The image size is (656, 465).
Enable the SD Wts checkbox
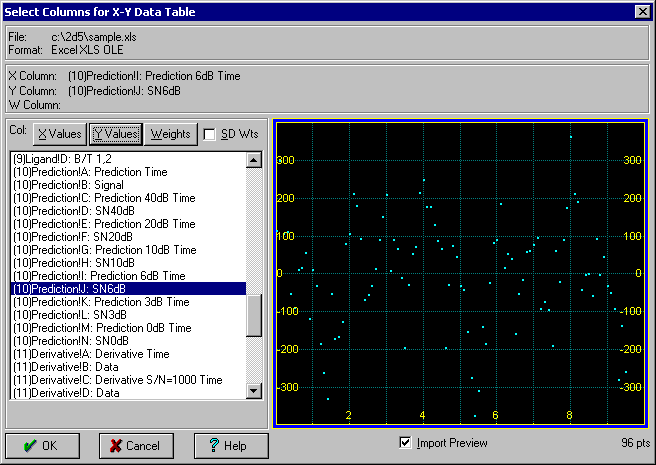(x=209, y=134)
